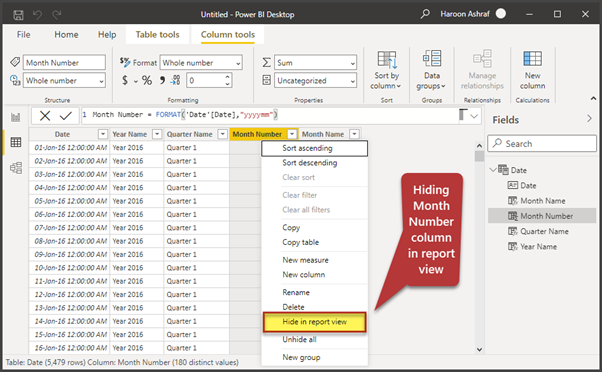Open the Model view icon
Image resolution: width=602 pixels, height=372 pixels.
point(16,168)
